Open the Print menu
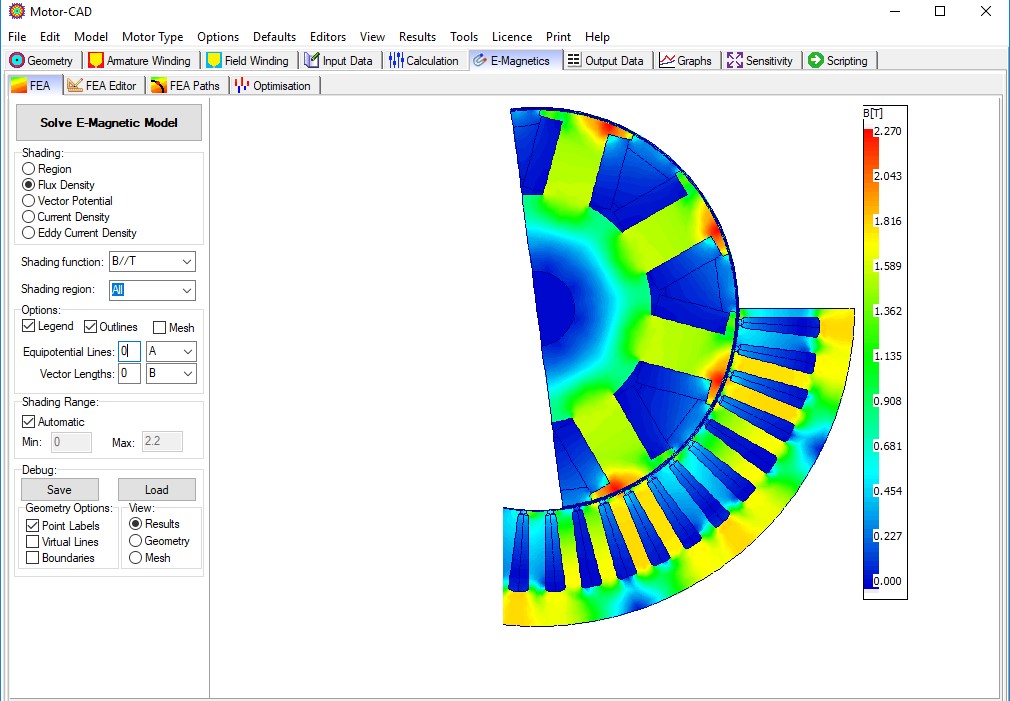Viewport: 1010px width, 701px height. [x=558, y=37]
